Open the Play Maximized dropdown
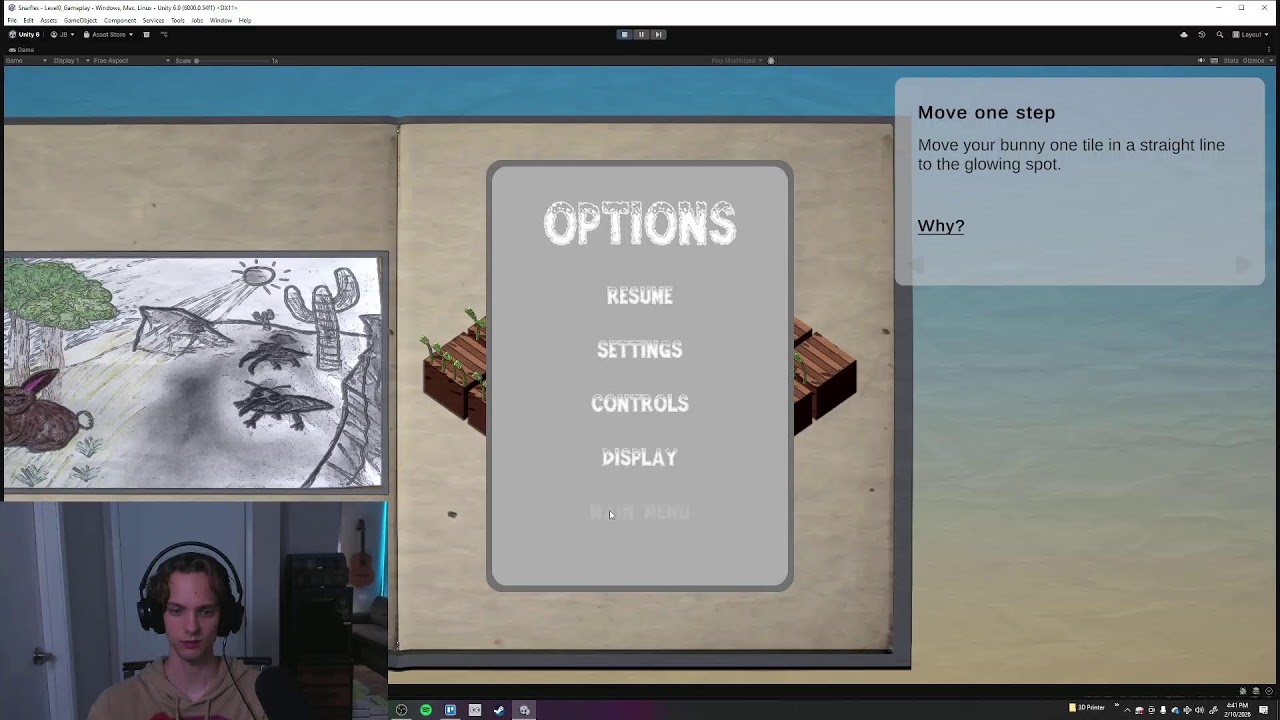This screenshot has height=720, width=1280. (x=737, y=60)
